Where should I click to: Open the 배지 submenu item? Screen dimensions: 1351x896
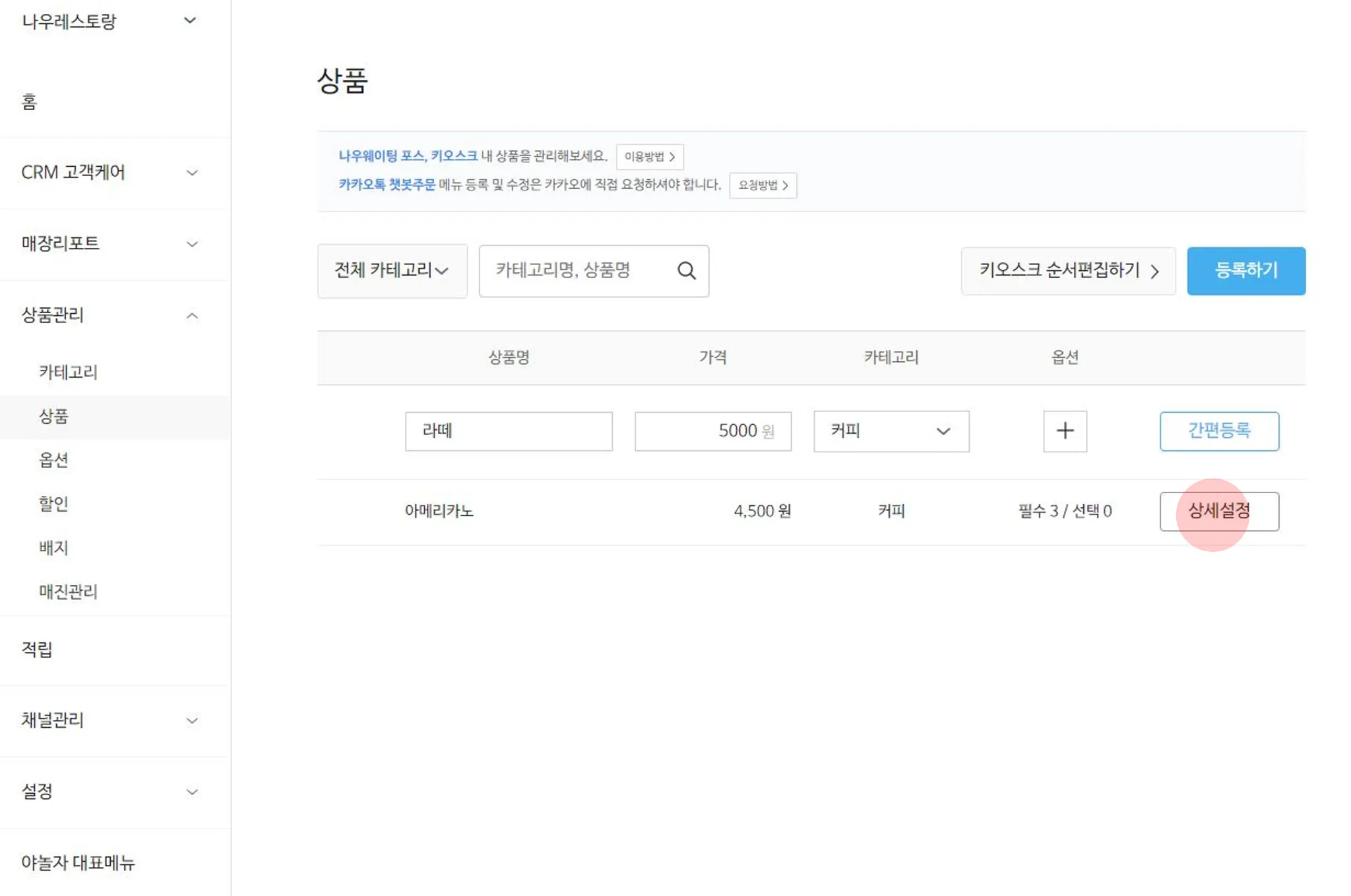pyautogui.click(x=53, y=547)
